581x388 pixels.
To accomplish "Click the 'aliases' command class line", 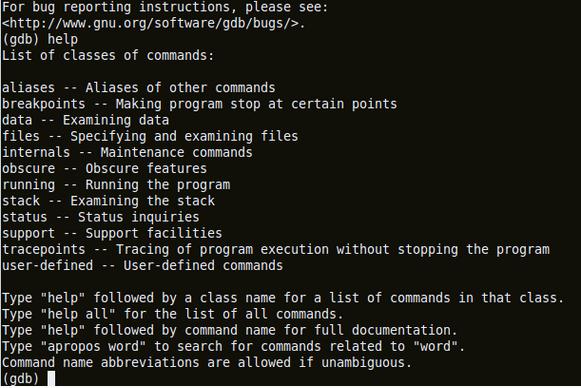I will coord(139,88).
